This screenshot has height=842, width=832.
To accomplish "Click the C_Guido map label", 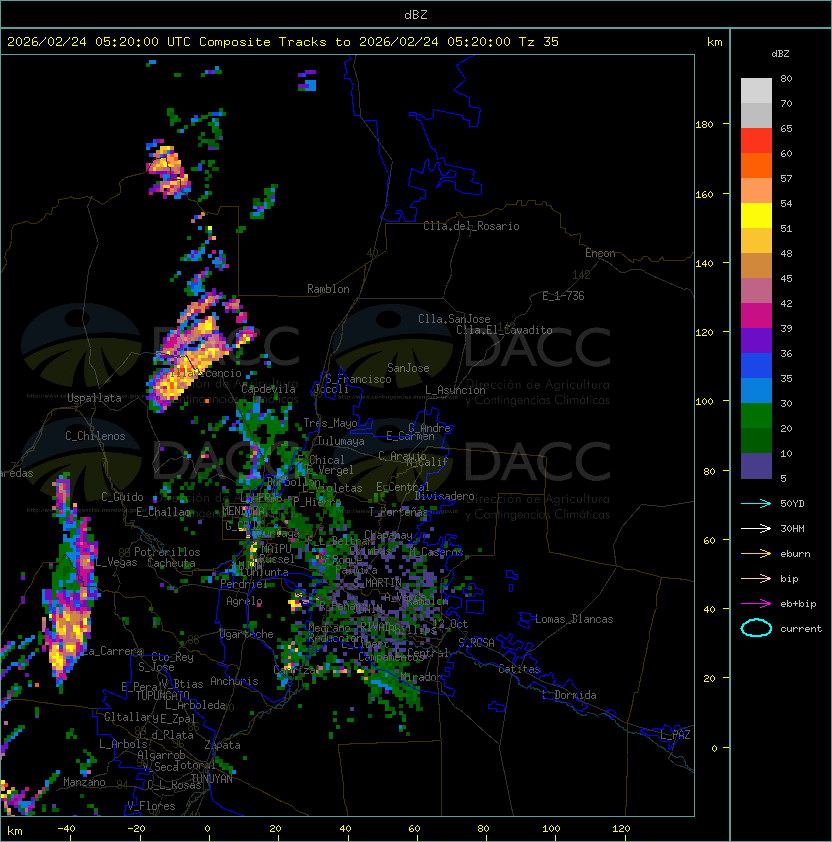I will pos(122,497).
